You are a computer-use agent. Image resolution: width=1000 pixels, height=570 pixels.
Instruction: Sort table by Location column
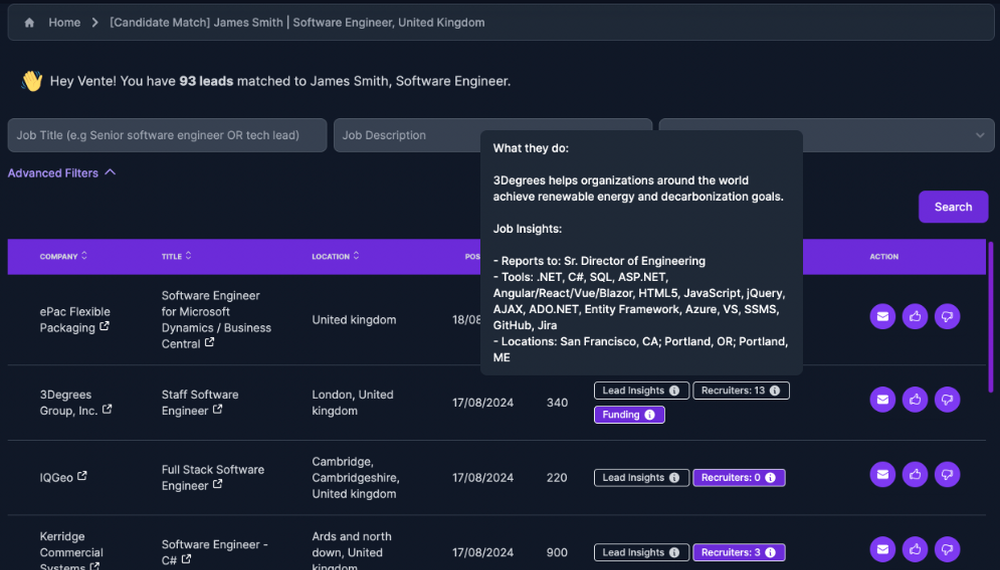pyautogui.click(x=335, y=257)
